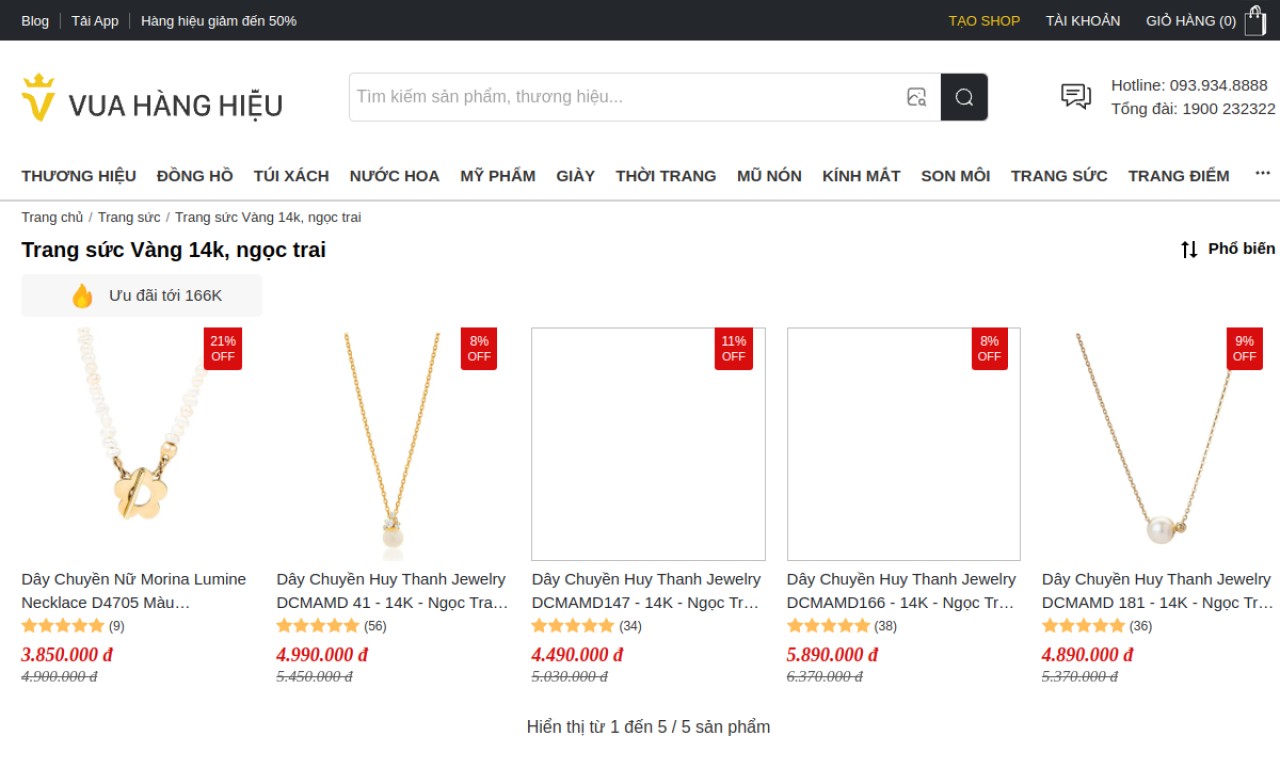Image resolution: width=1280 pixels, height=768 pixels.
Task: Expand more categories with the three-dots menu
Action: click(x=1262, y=174)
